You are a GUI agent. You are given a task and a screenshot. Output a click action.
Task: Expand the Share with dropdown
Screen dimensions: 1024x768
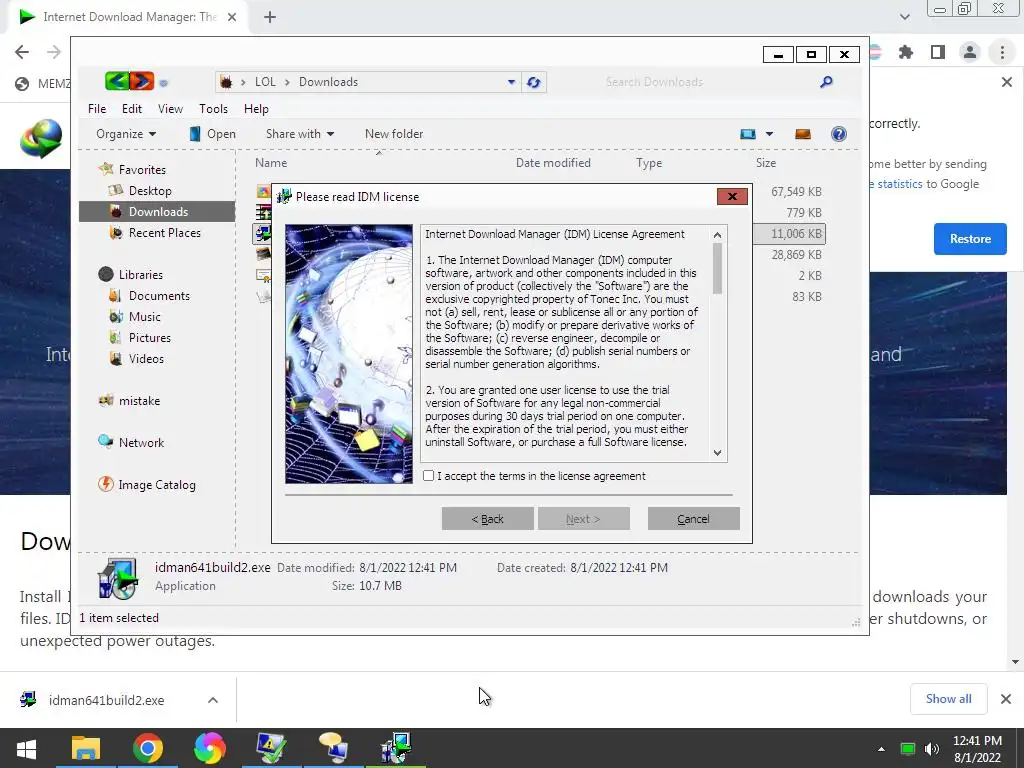point(300,134)
